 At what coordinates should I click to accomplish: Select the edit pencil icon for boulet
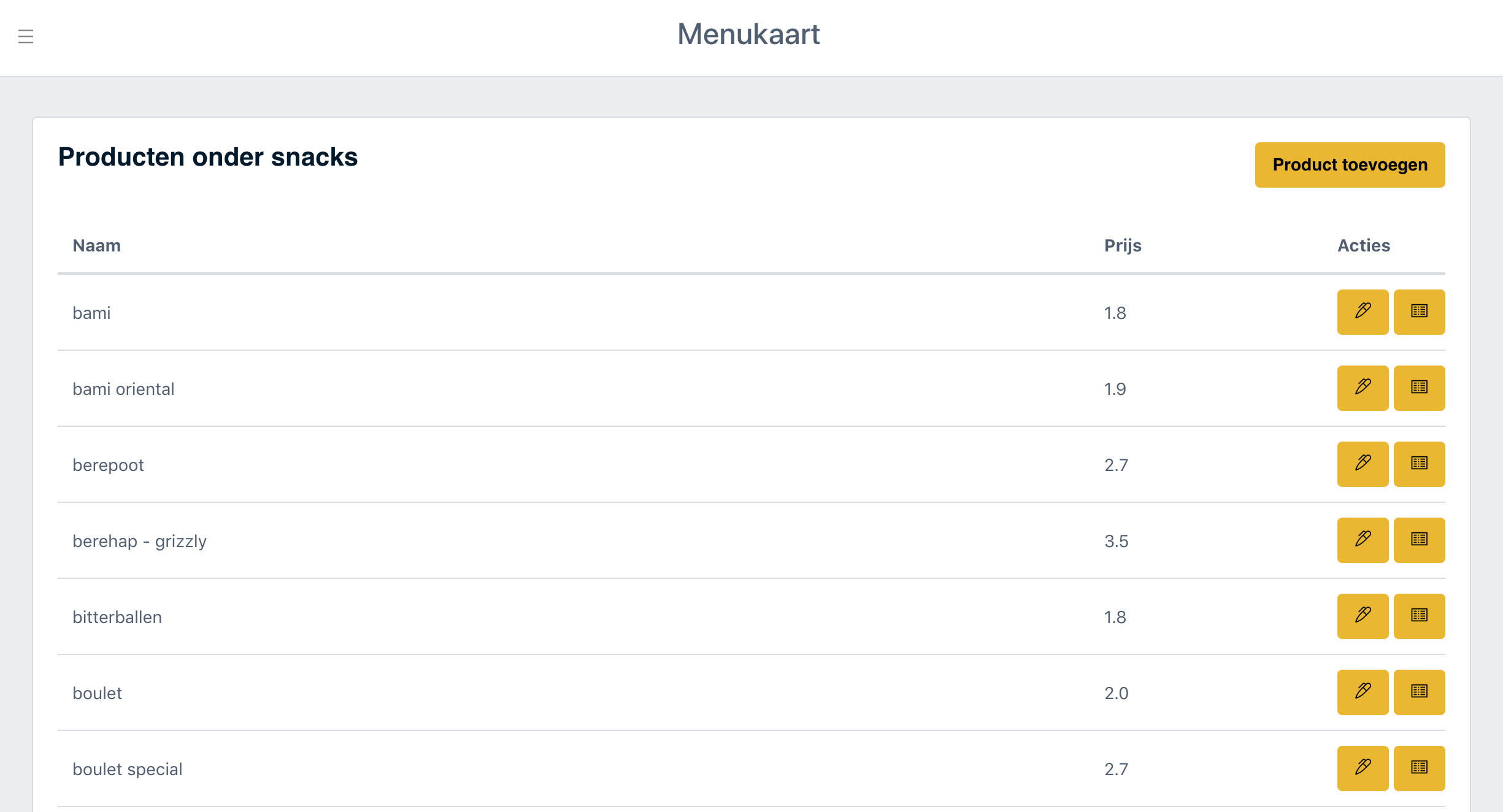(1363, 692)
